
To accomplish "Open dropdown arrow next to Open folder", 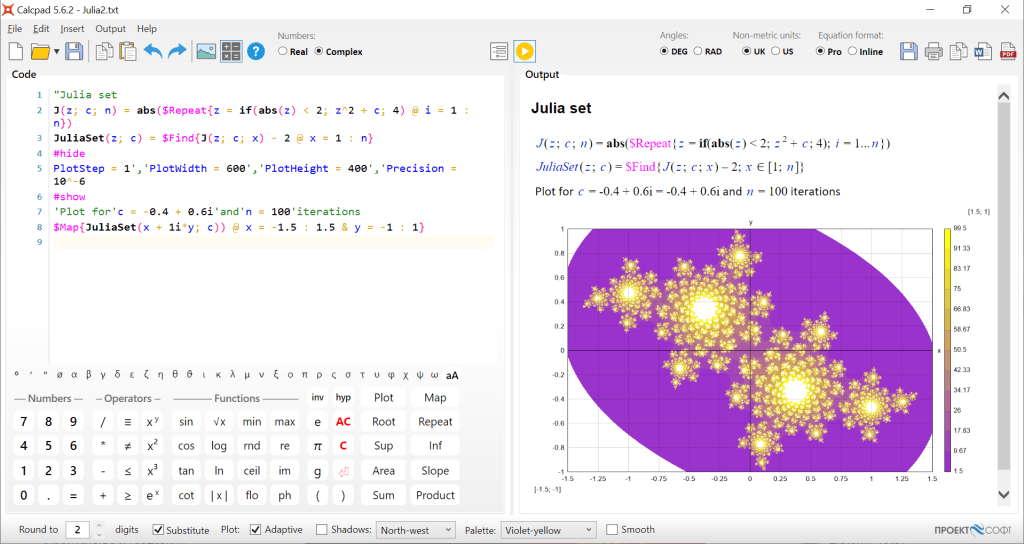I will pyautogui.click(x=56, y=51).
